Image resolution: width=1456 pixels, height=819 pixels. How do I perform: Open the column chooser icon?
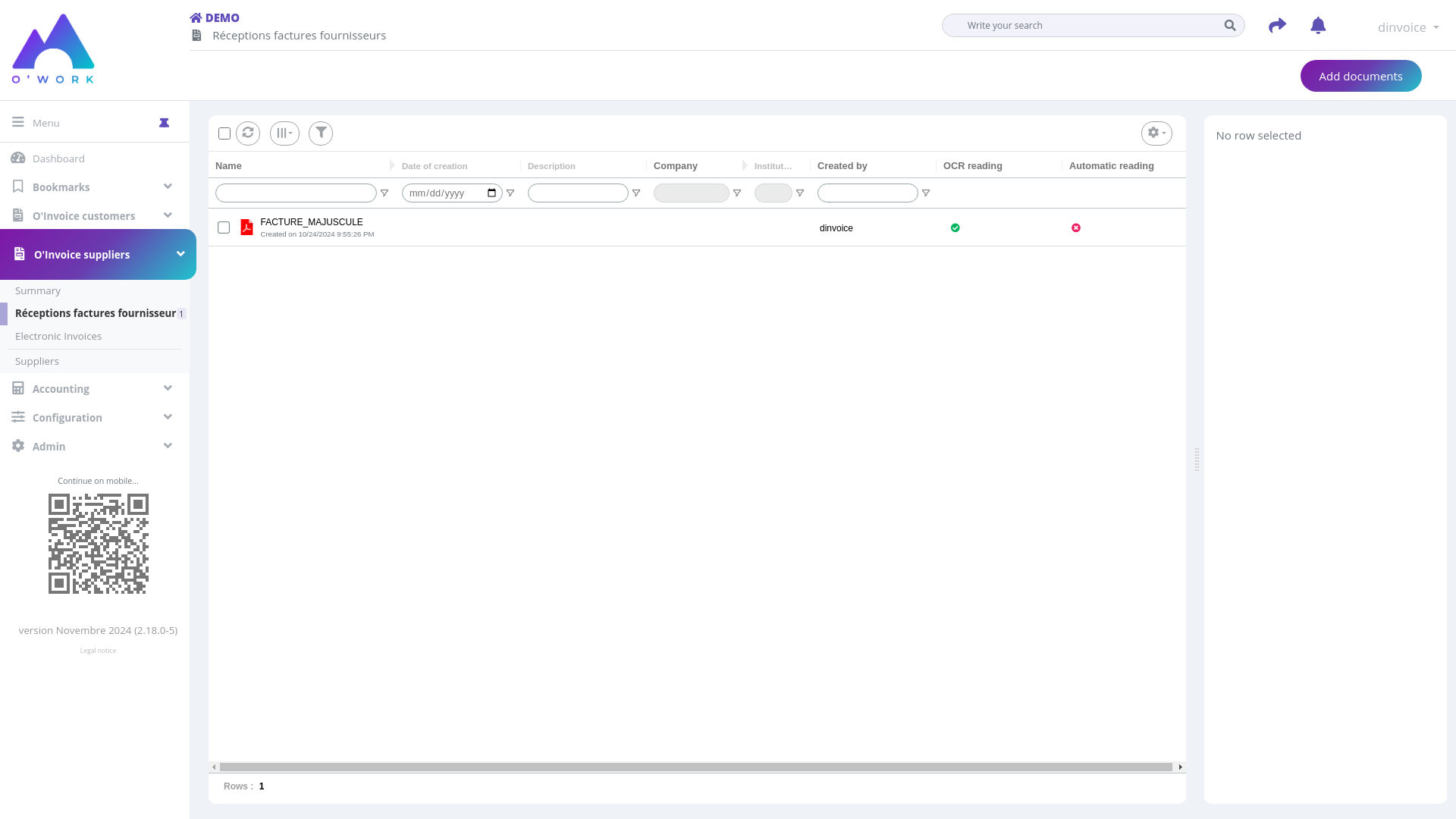[284, 133]
